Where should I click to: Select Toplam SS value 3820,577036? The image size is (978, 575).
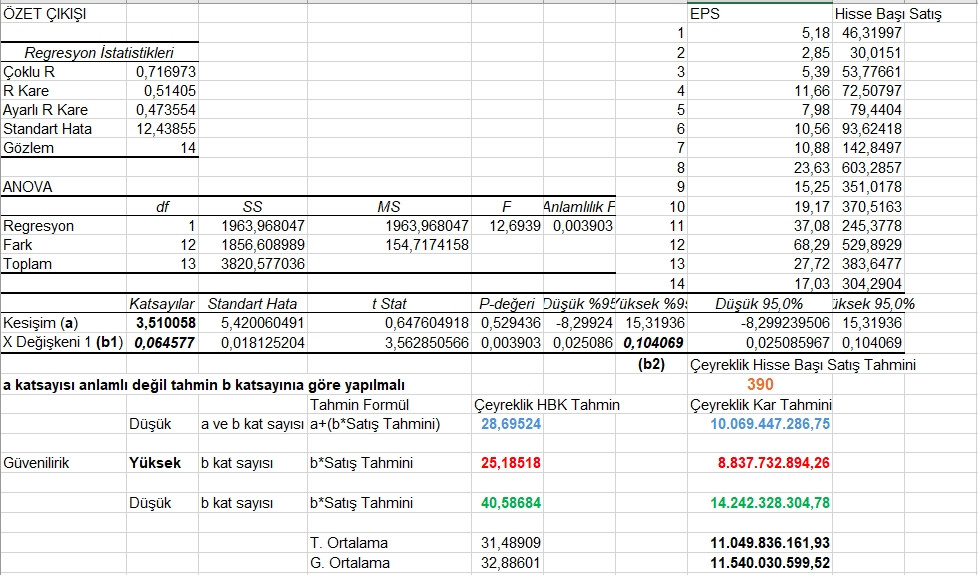pyautogui.click(x=263, y=264)
